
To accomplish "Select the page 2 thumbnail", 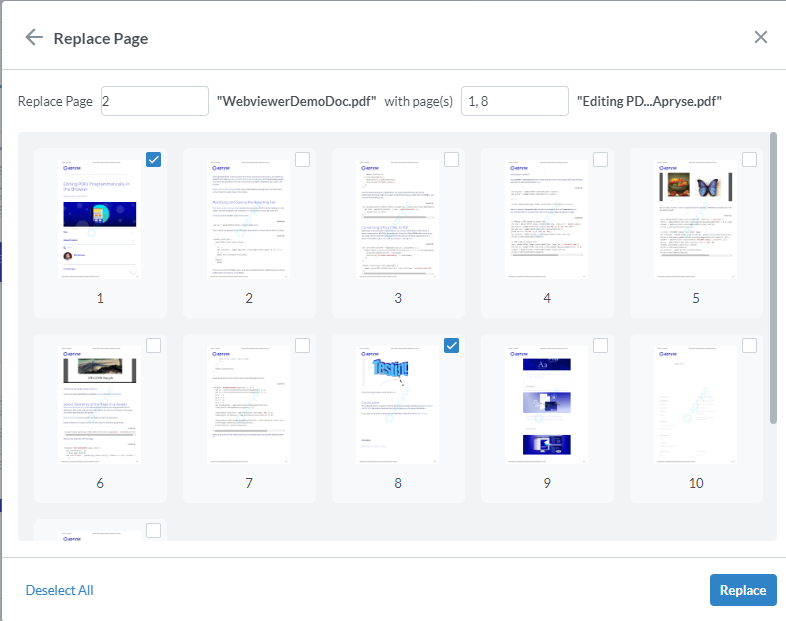I will pos(249,219).
